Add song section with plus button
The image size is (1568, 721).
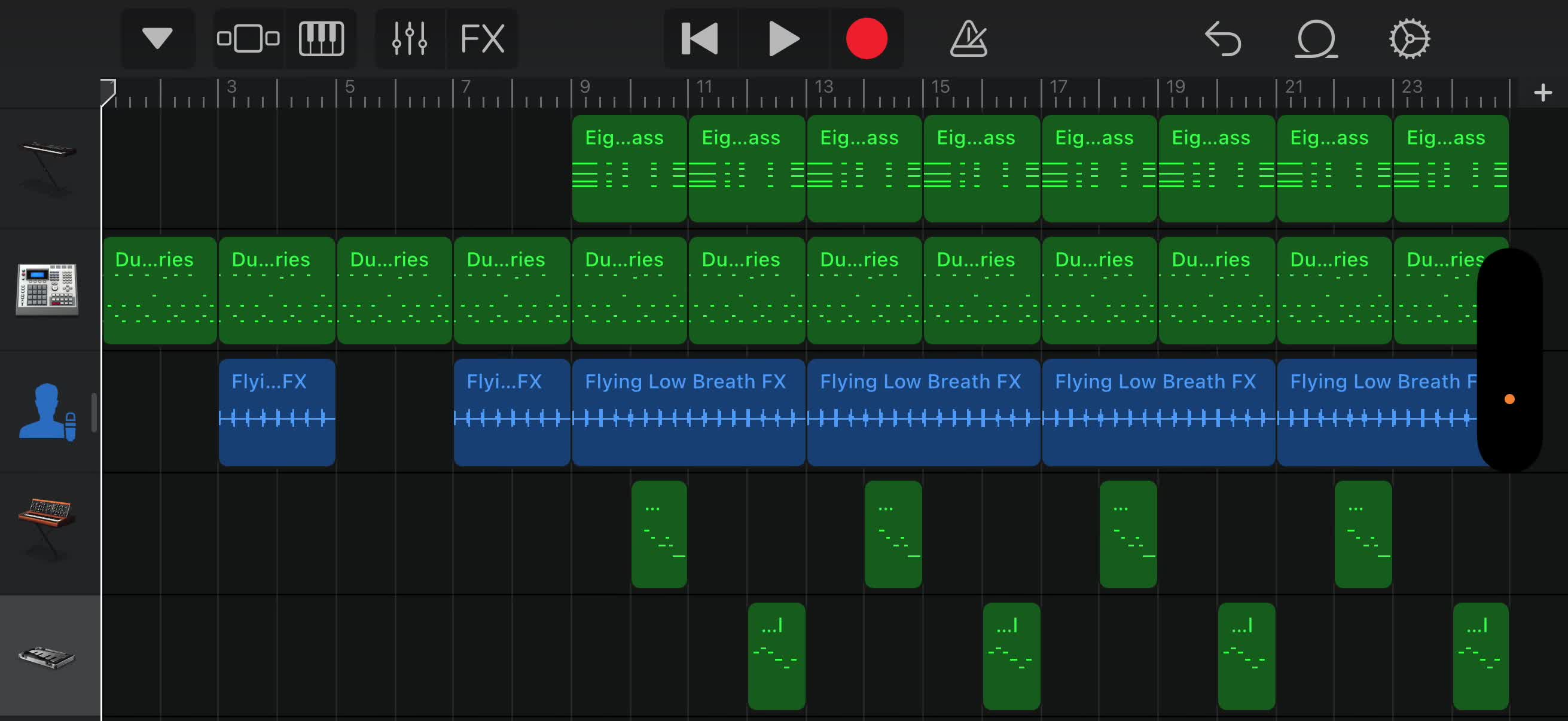point(1542,93)
